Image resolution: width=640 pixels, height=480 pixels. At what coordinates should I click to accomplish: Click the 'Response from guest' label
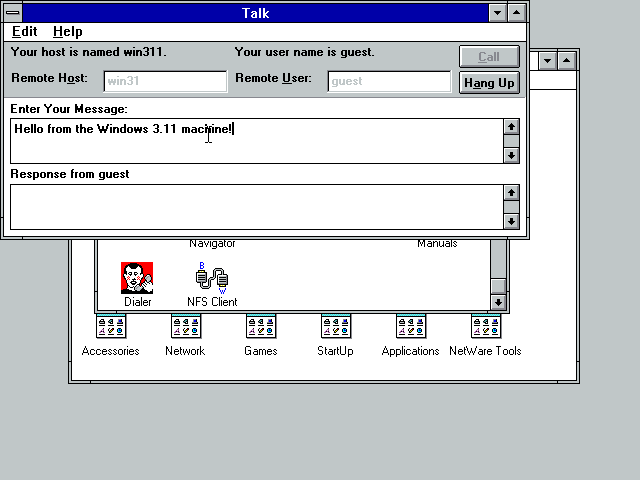pos(70,174)
